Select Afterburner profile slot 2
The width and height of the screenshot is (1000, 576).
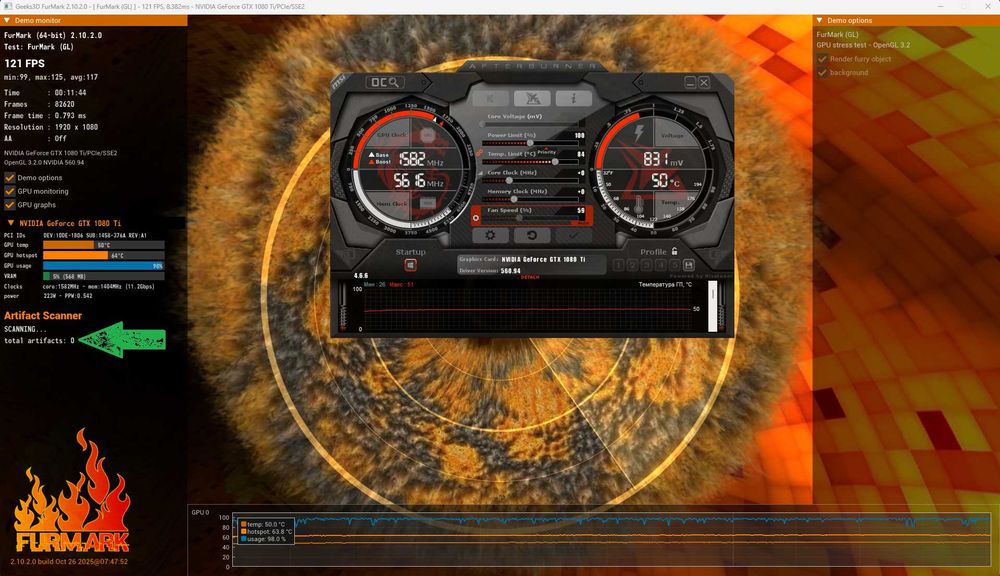[632, 265]
